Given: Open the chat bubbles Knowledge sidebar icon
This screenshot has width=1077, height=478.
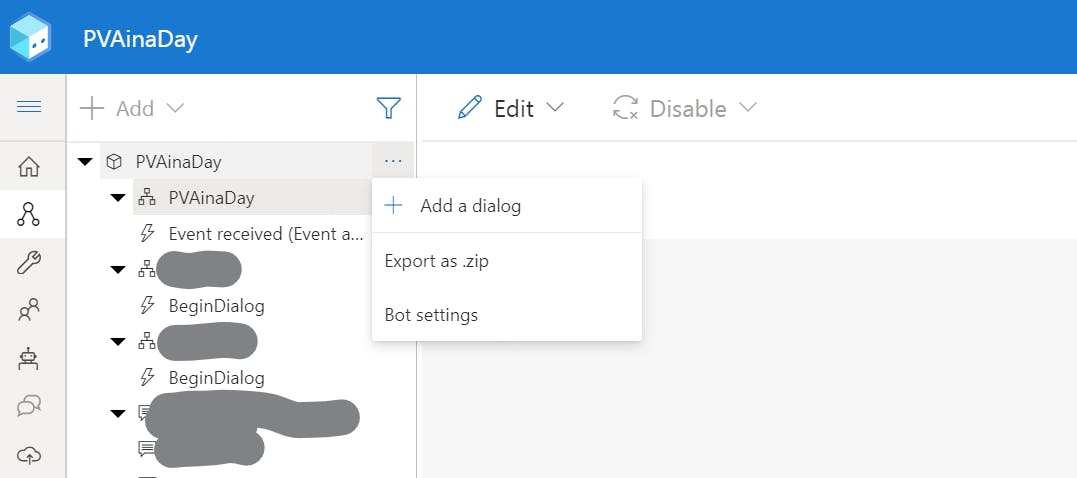Looking at the screenshot, I should [x=29, y=406].
